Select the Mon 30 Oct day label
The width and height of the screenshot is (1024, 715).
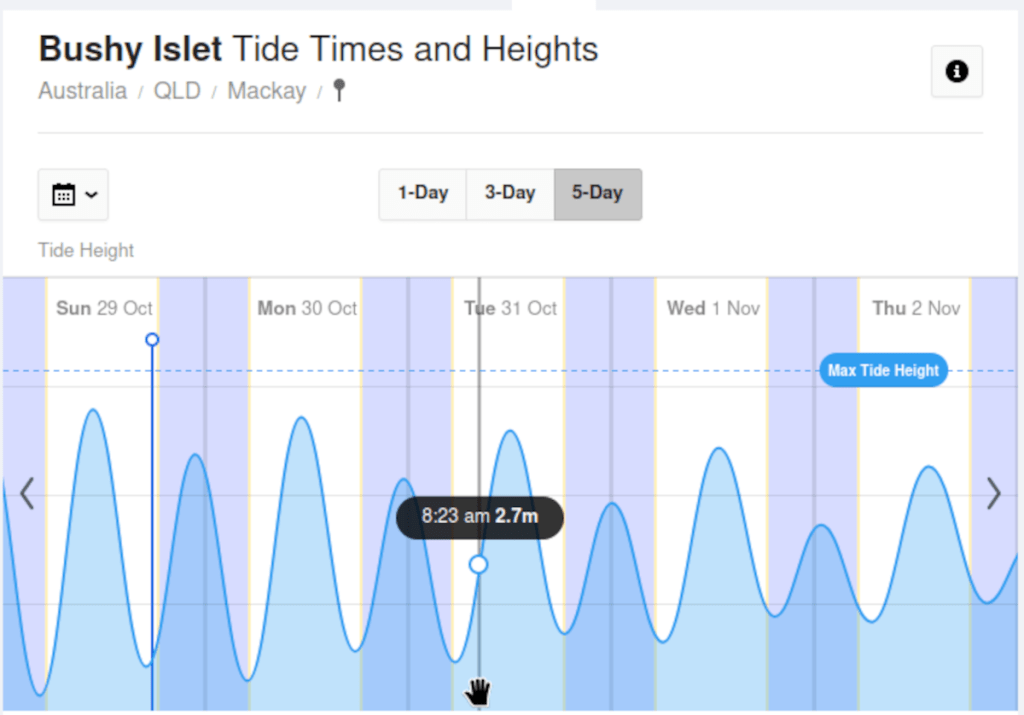click(x=307, y=308)
